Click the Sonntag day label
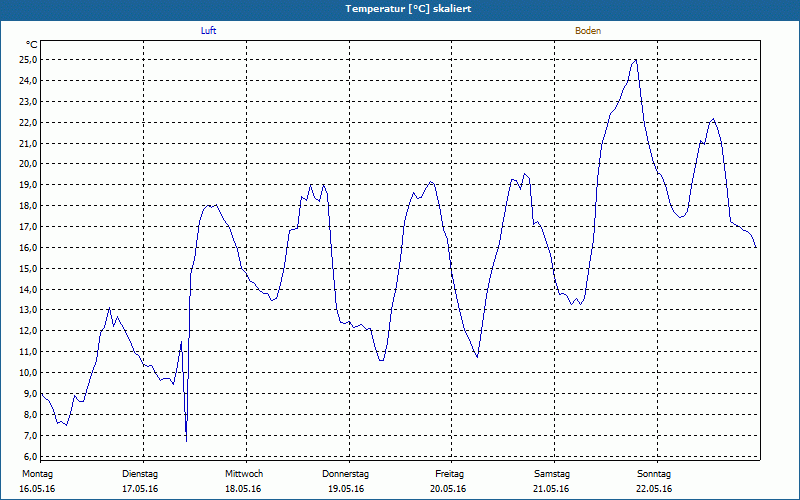800x500 pixels. (654, 474)
